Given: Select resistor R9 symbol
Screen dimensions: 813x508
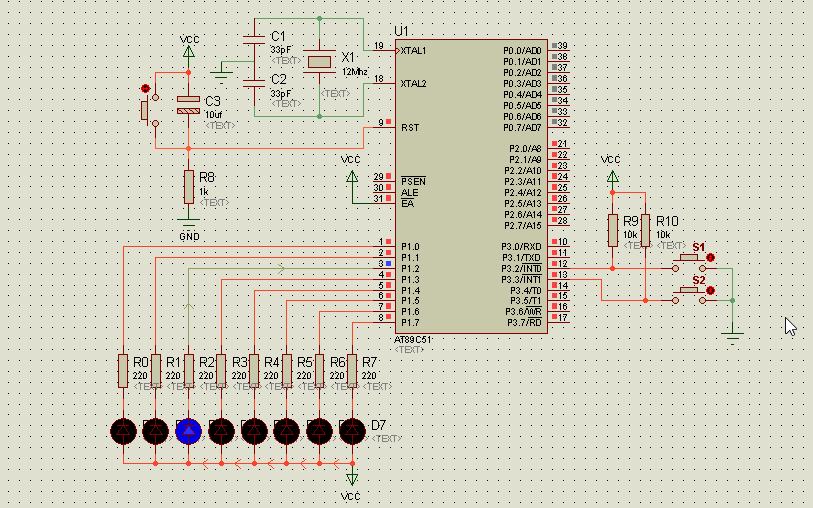Looking at the screenshot, I should [x=613, y=230].
